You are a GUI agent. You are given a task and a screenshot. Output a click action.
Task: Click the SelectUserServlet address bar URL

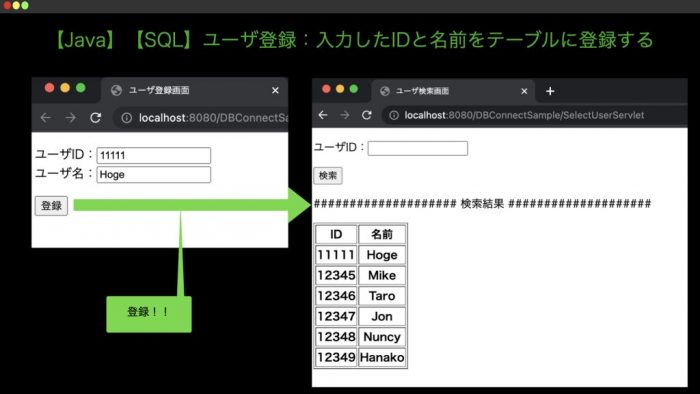point(524,115)
